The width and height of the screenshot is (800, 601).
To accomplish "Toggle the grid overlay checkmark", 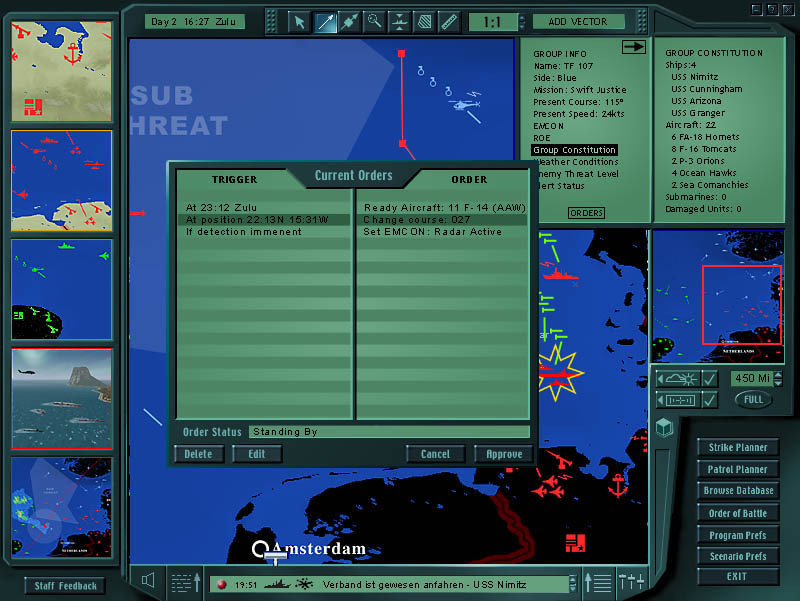I will 710,400.
